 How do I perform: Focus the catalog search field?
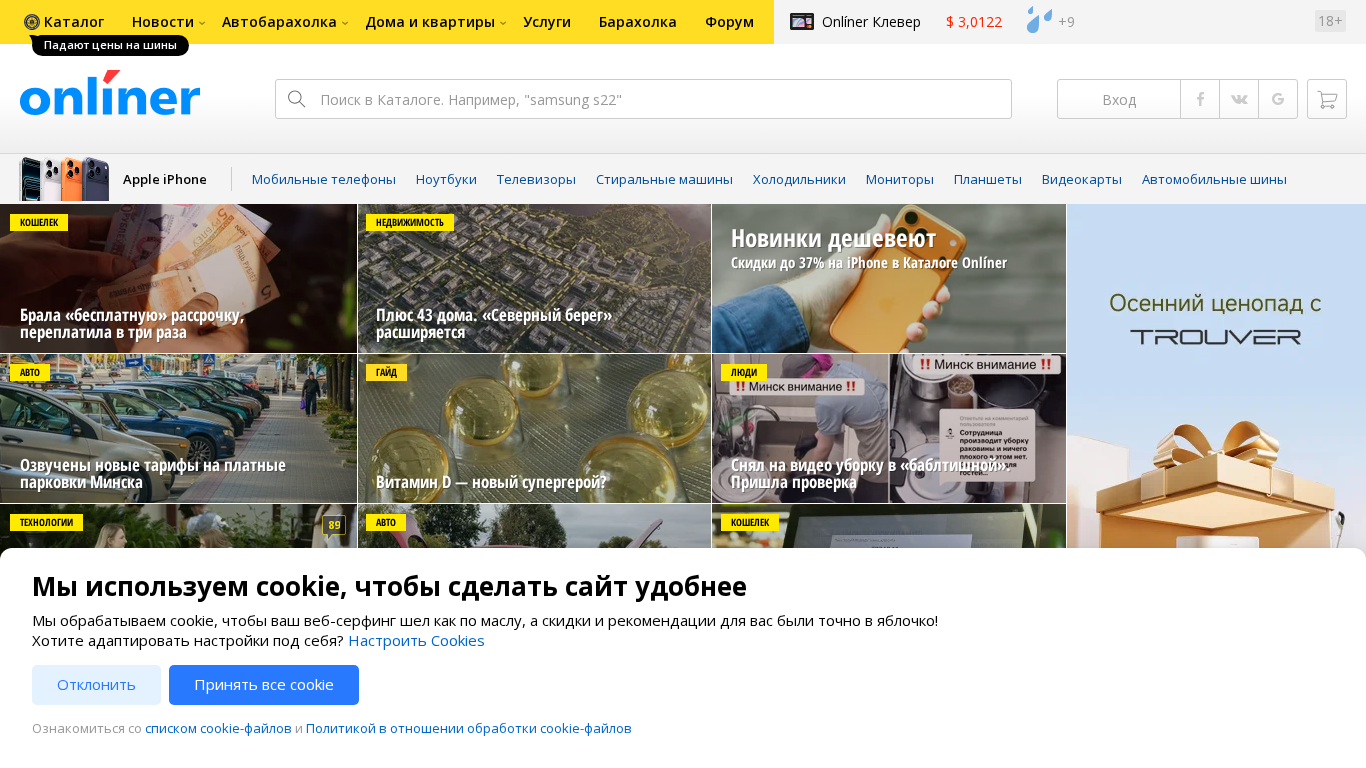pos(643,99)
